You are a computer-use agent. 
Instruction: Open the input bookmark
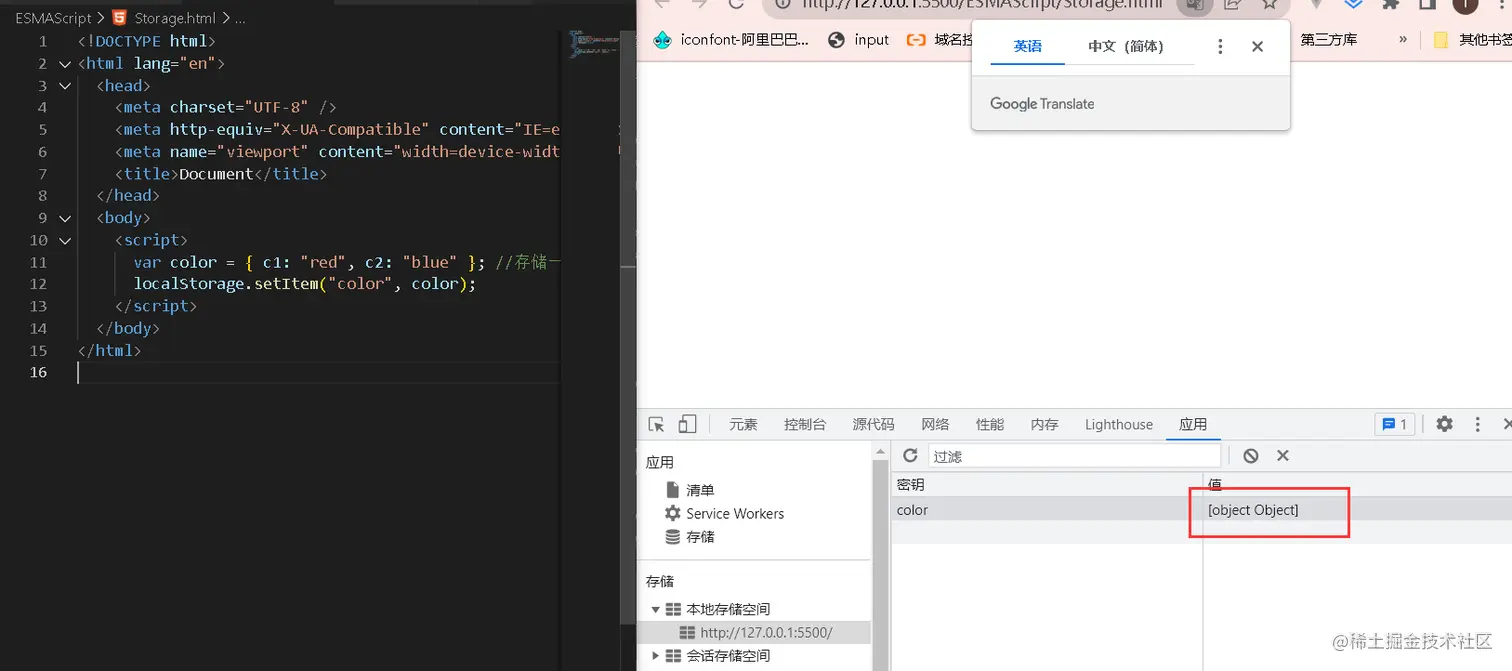pyautogui.click(x=859, y=40)
